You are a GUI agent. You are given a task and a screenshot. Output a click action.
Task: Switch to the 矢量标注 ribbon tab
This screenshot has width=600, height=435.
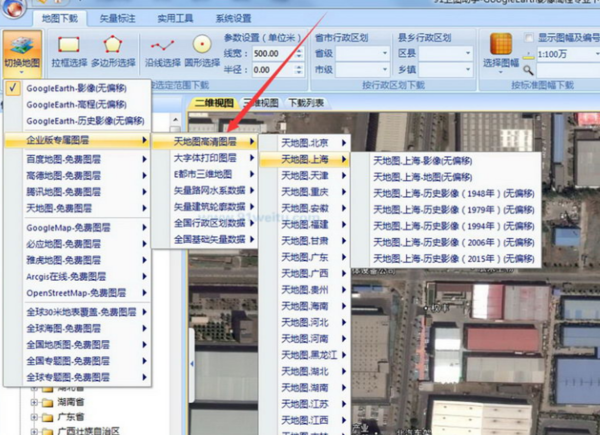pyautogui.click(x=117, y=18)
